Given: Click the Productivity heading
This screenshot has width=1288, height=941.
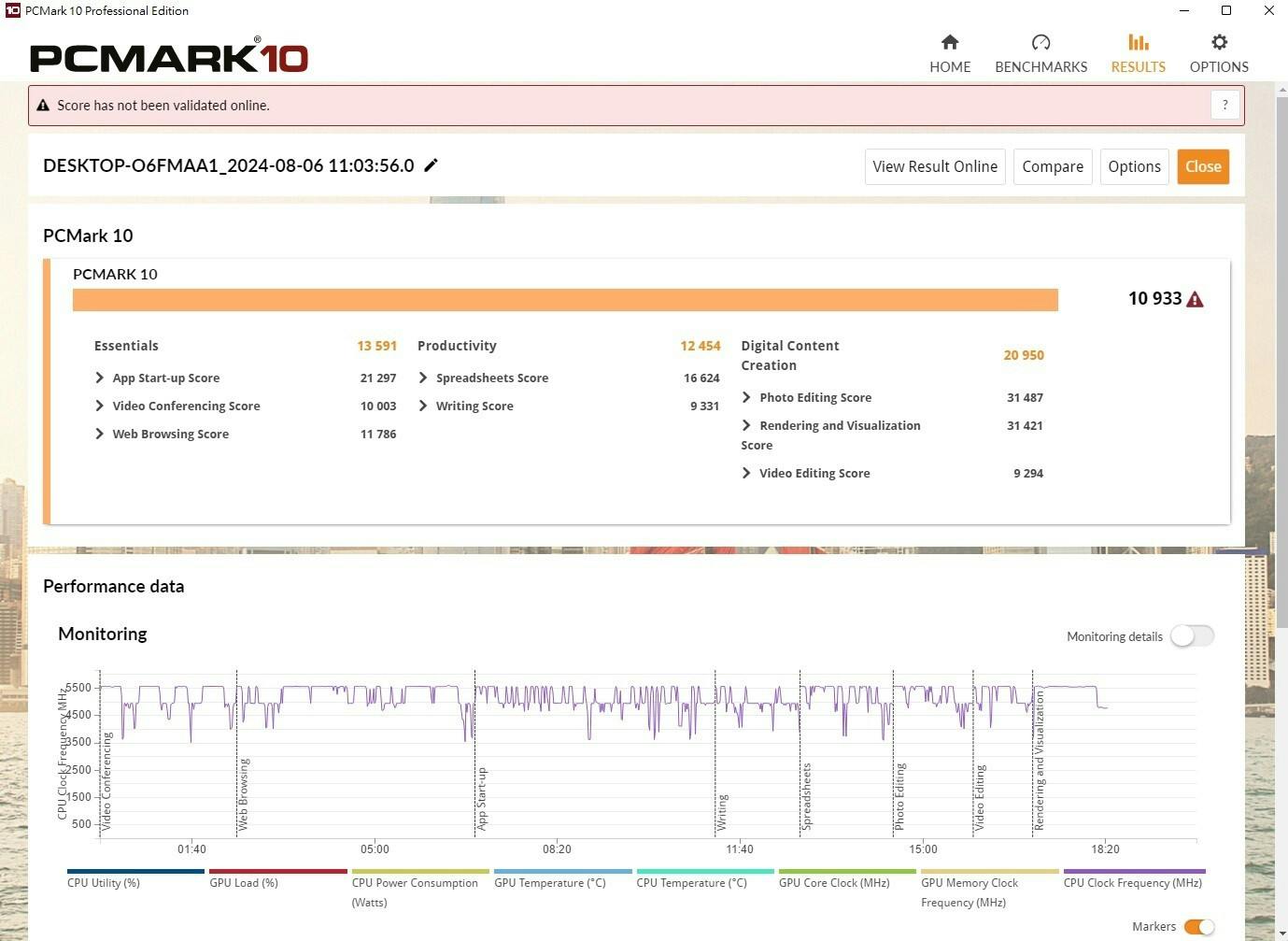Looking at the screenshot, I should (x=457, y=346).
